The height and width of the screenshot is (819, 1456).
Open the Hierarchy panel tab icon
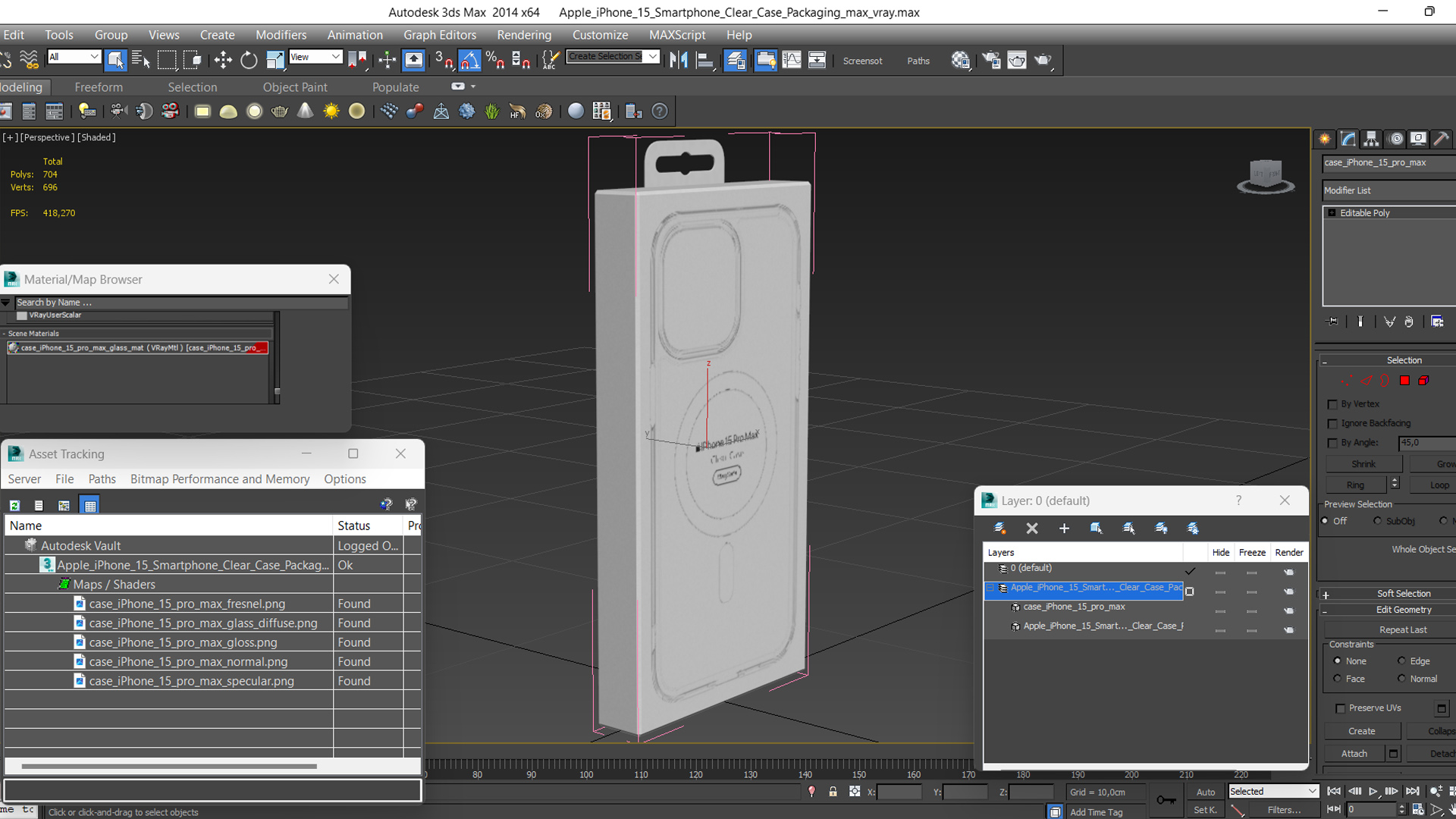[1371, 139]
